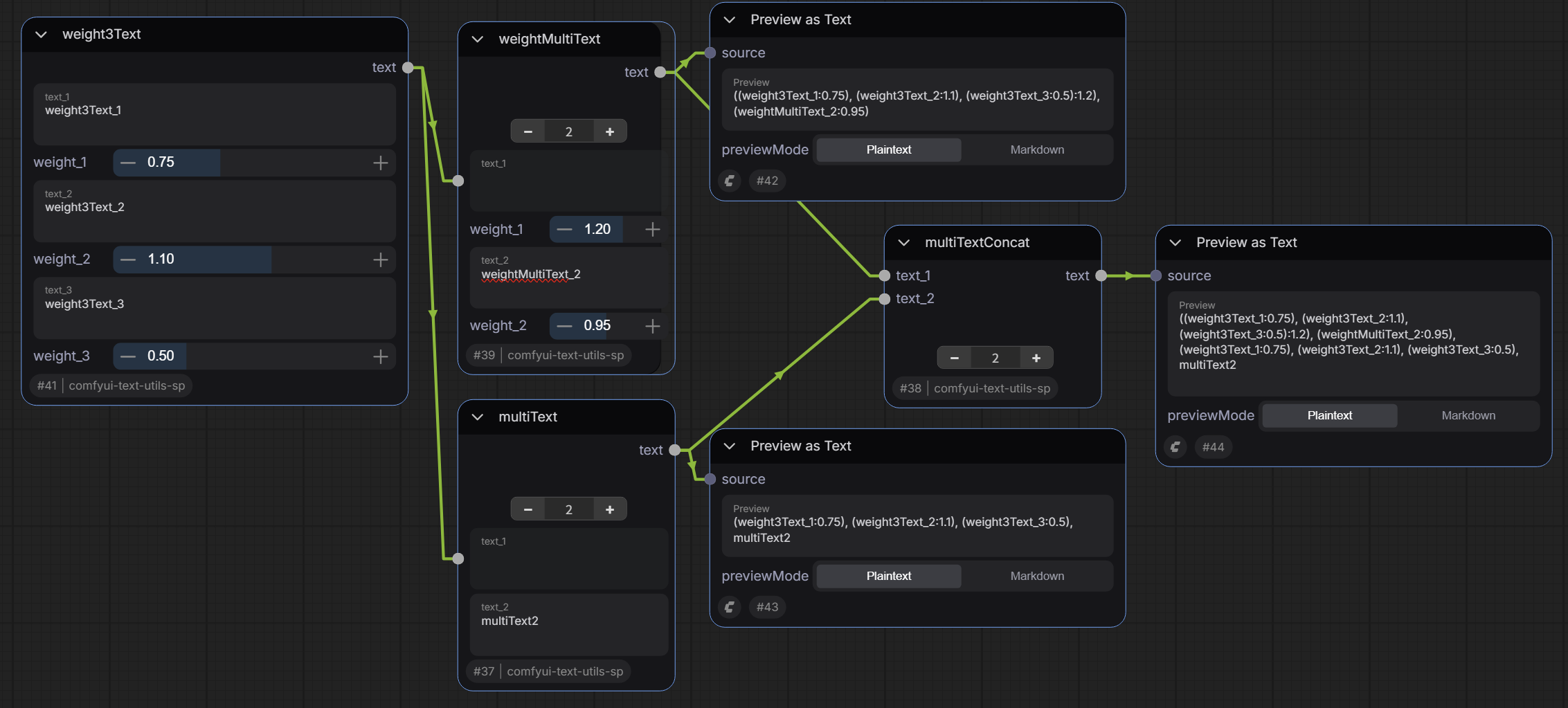The image size is (1568, 708).
Task: Click the text output socket of multiTextConcat
Action: pyautogui.click(x=1101, y=275)
